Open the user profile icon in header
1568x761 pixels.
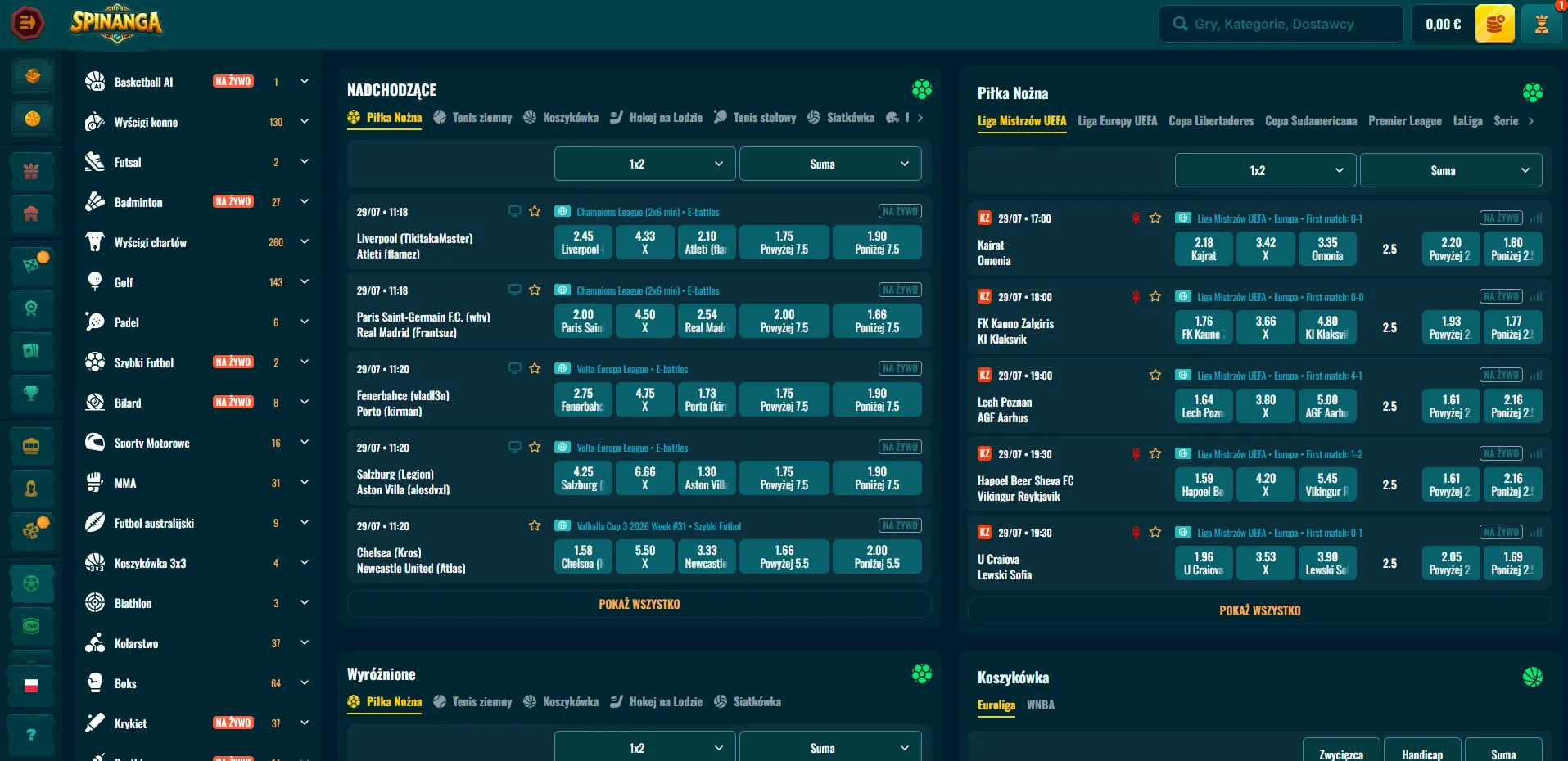pos(1541,24)
